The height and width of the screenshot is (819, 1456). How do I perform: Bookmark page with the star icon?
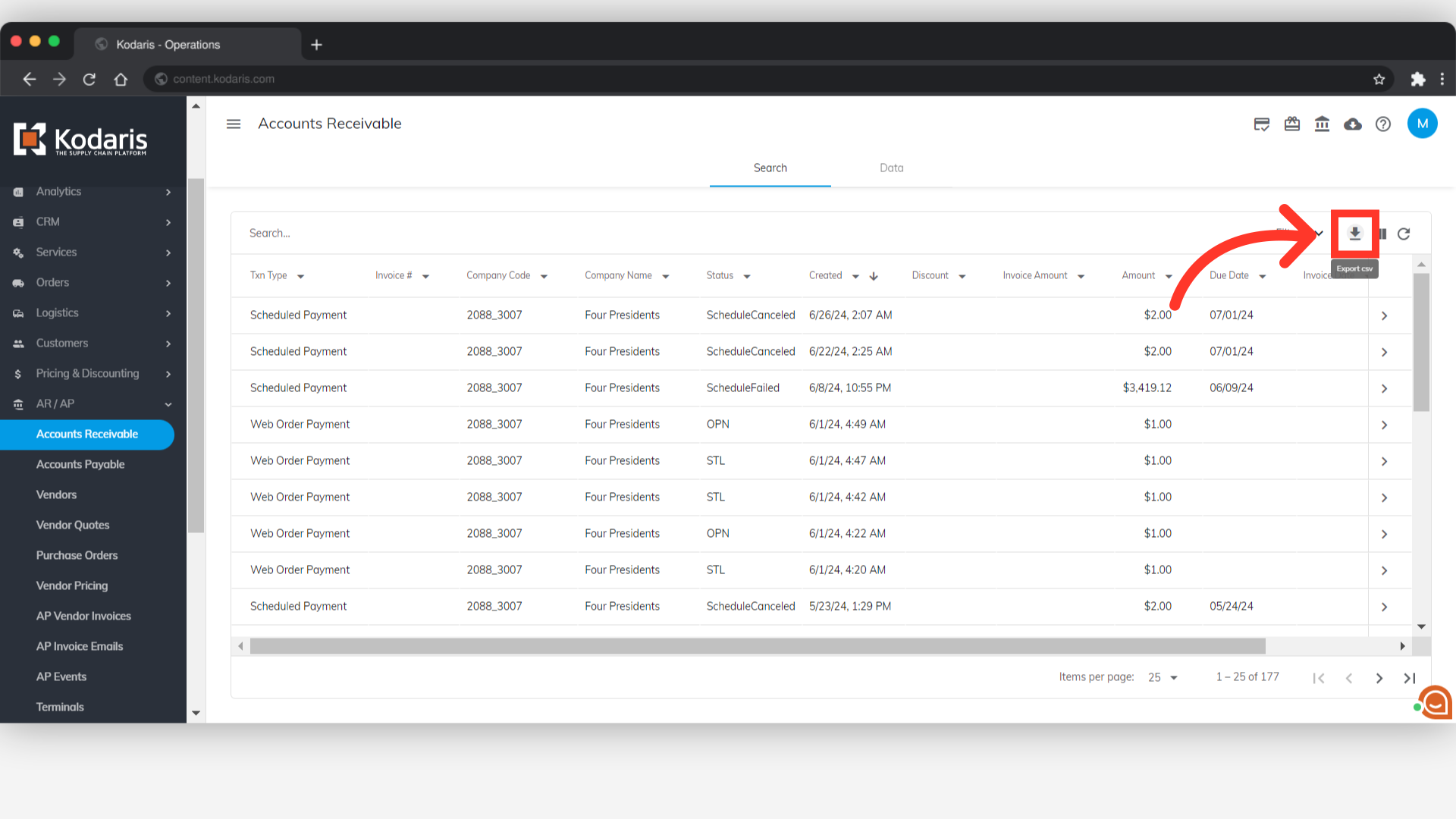[1379, 79]
